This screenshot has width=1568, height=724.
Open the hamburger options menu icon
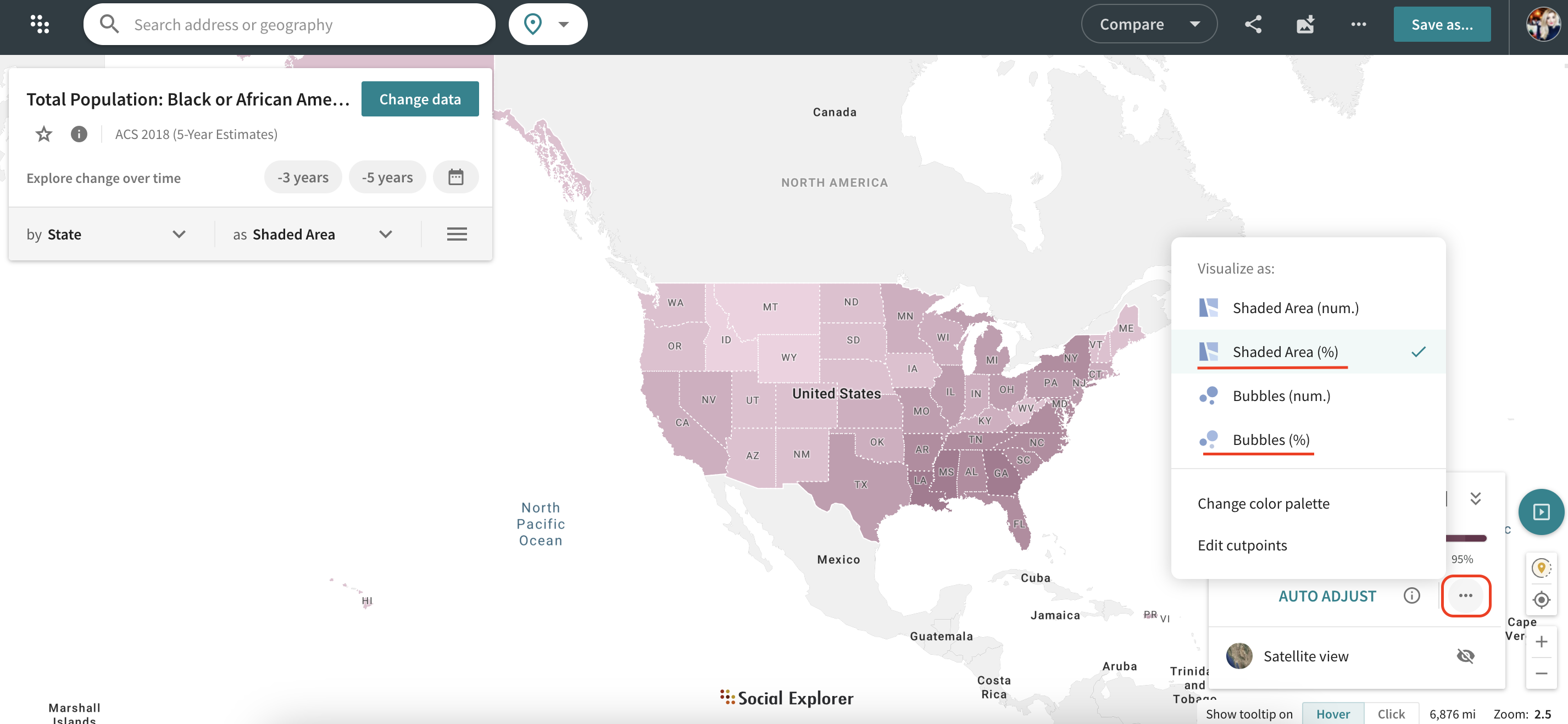click(457, 234)
